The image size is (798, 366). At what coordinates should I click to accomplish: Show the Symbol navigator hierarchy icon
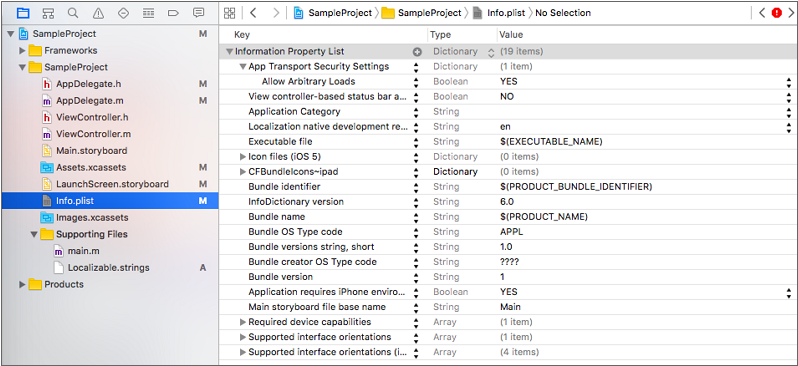(48, 13)
